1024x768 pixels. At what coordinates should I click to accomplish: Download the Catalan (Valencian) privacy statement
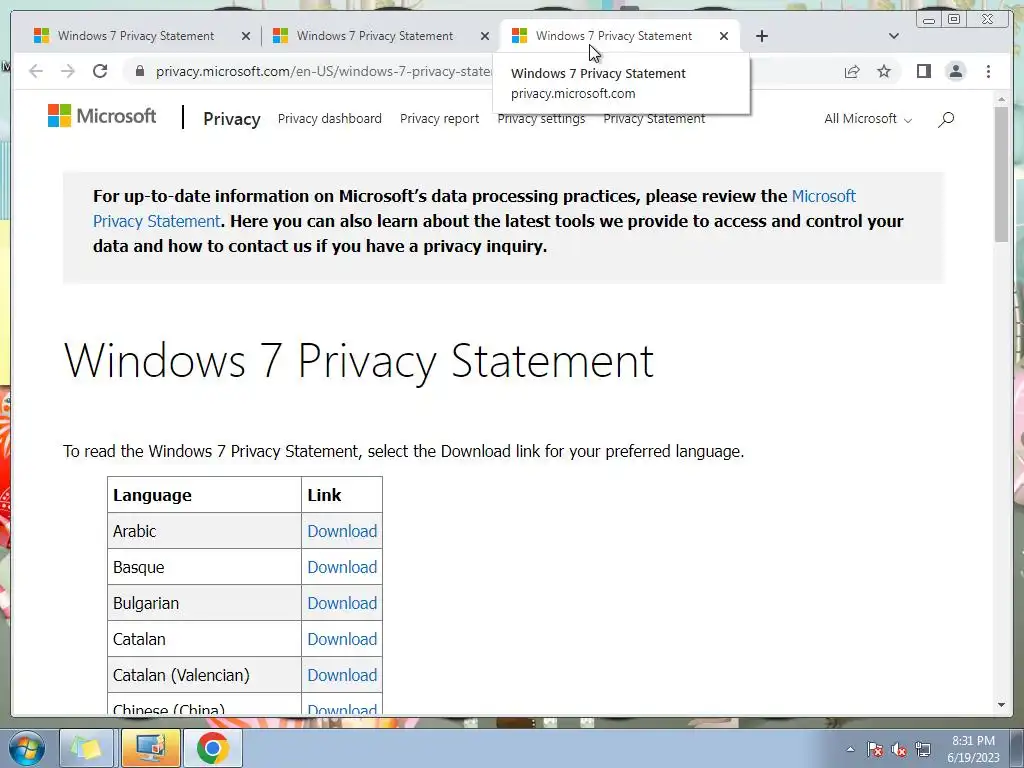click(x=342, y=675)
